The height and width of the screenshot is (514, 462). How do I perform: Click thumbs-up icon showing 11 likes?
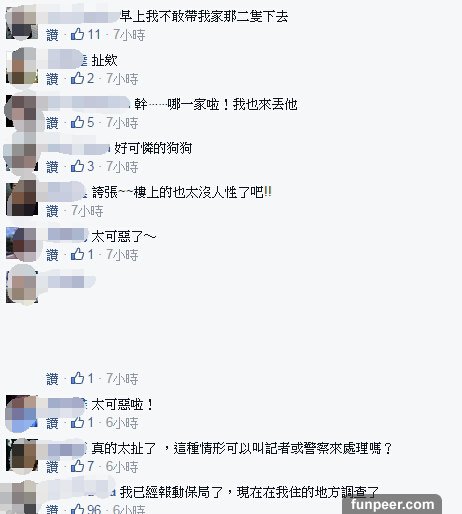tap(77, 34)
